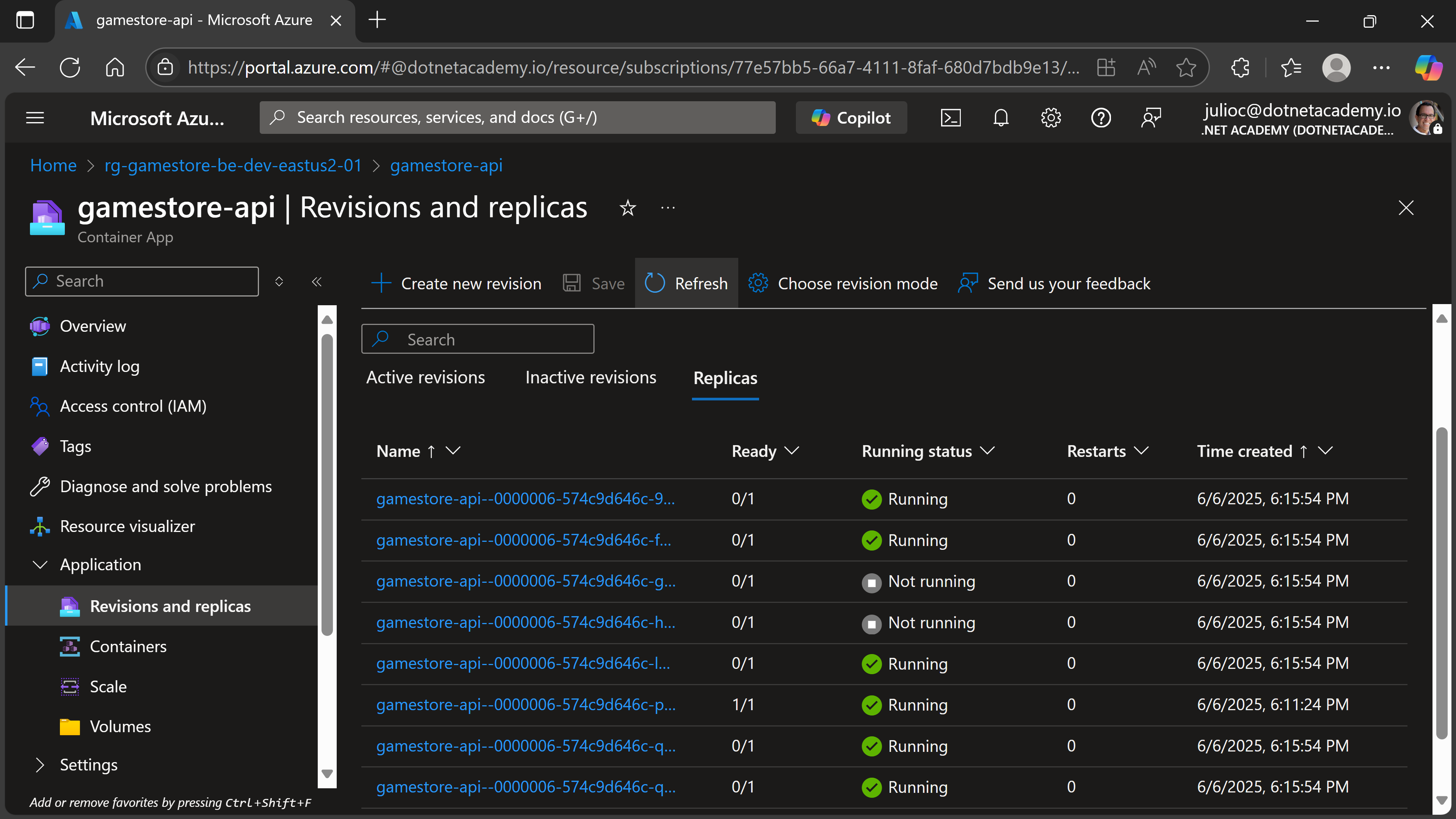Open the Ready column dropdown chevron
This screenshot has height=819, width=1456.
[x=792, y=450]
